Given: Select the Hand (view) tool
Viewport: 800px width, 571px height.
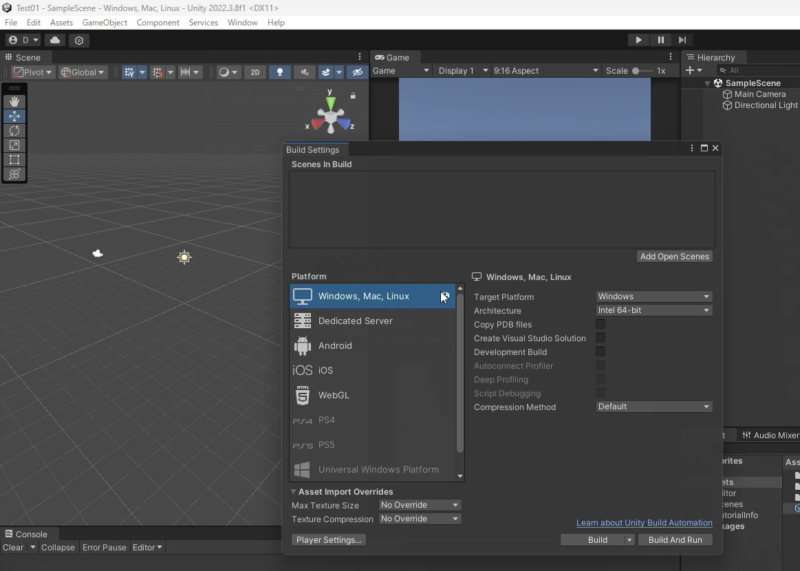Looking at the screenshot, I should click(x=14, y=102).
